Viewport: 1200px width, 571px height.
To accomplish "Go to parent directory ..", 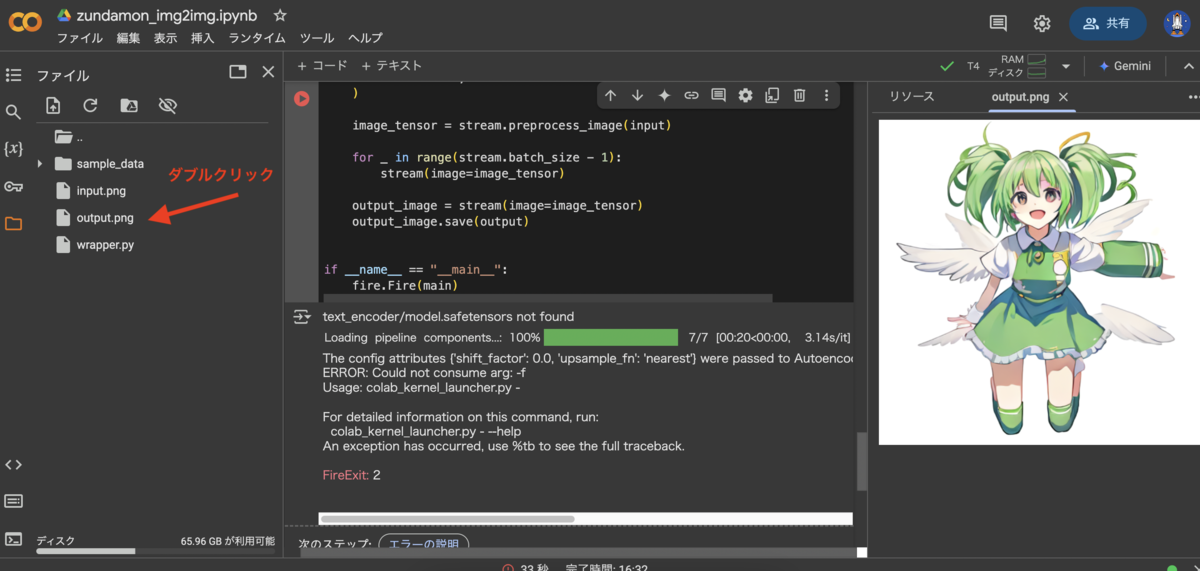I will click(69, 137).
